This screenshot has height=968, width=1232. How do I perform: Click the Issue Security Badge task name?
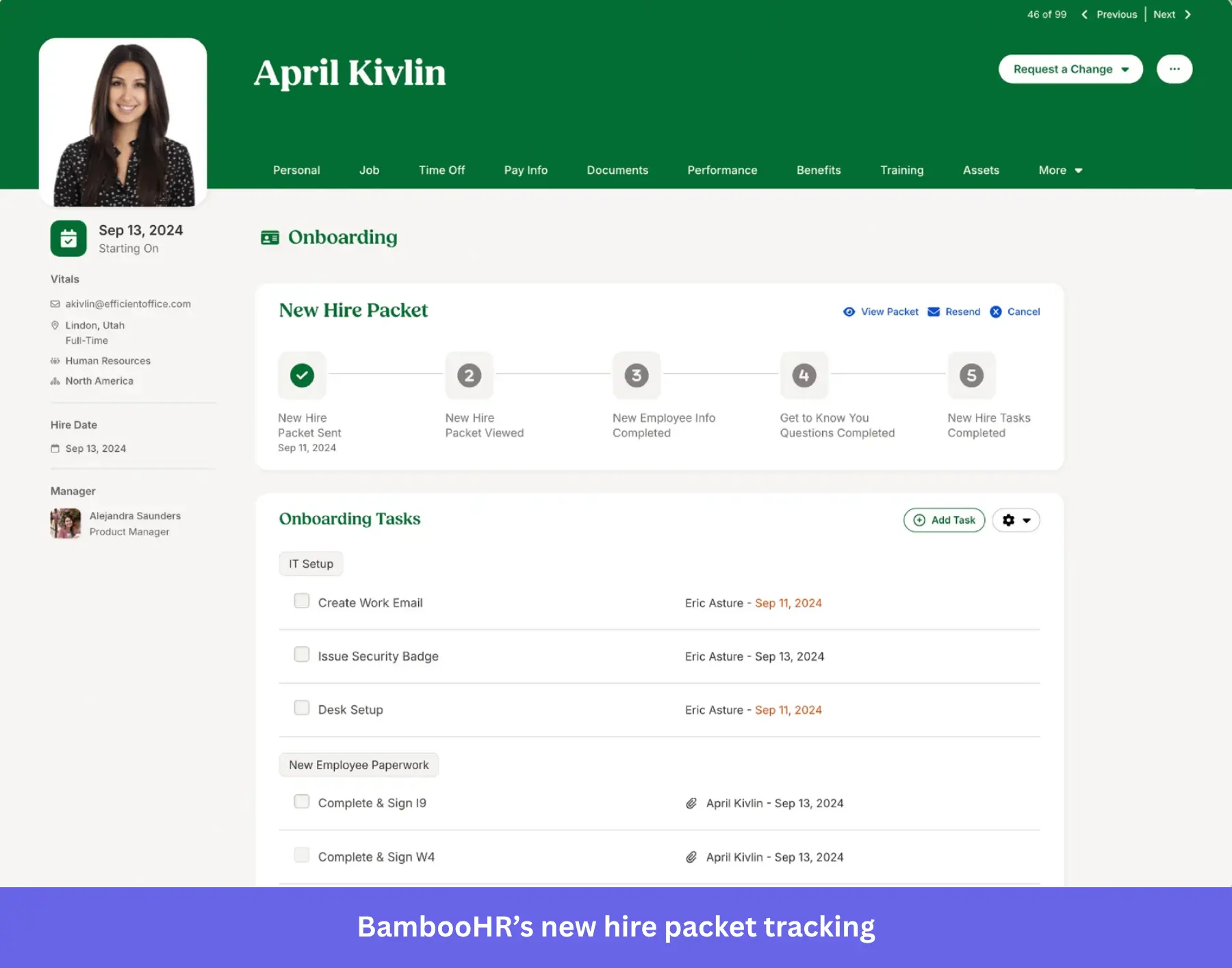[378, 657]
